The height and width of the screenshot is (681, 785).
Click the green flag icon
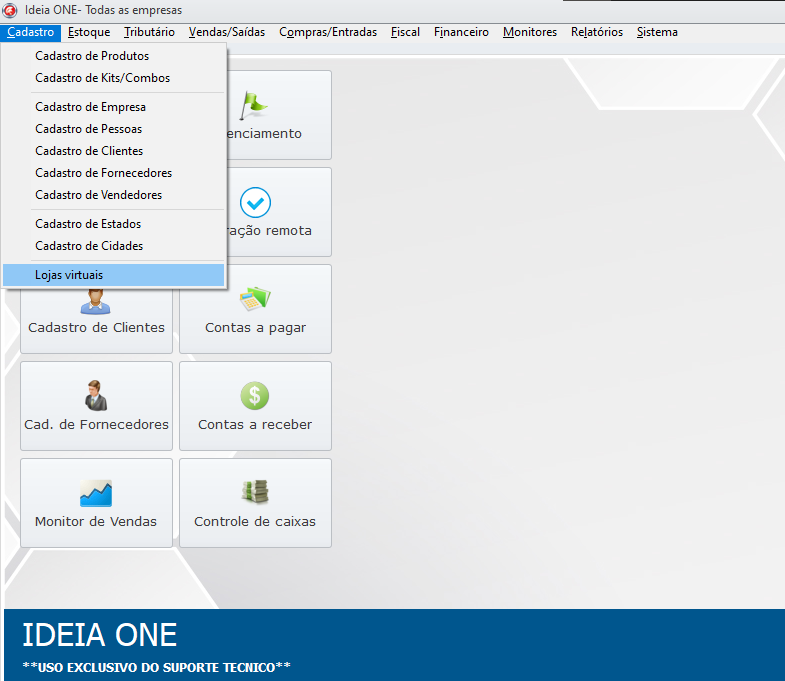click(x=255, y=103)
